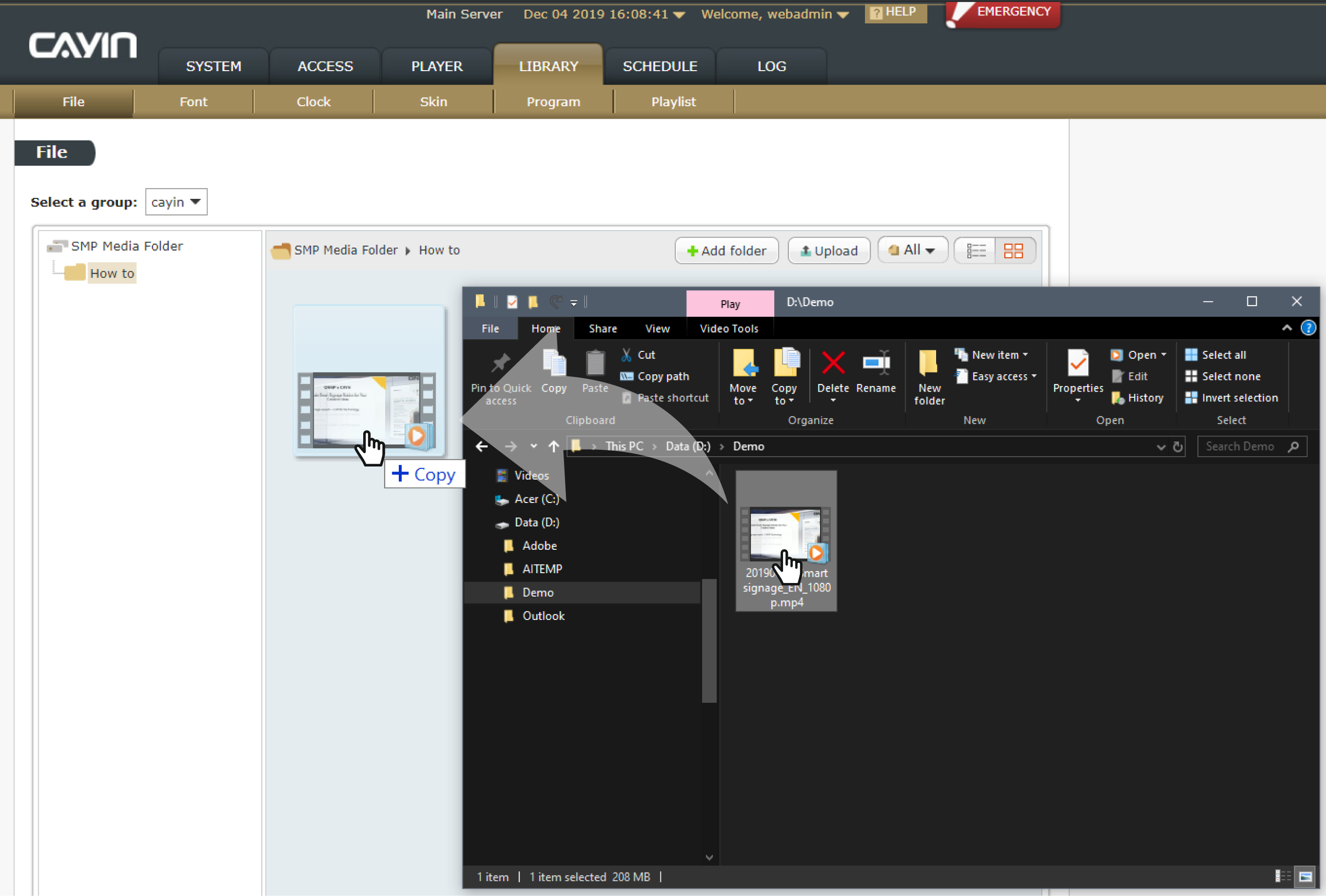Click Data (D:) in the address breadcrumb
1326x896 pixels.
[x=688, y=446]
